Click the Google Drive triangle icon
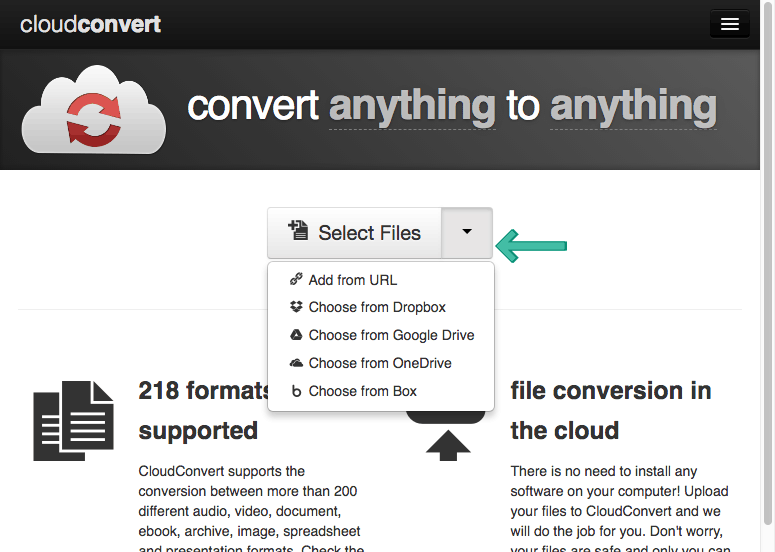 point(296,335)
